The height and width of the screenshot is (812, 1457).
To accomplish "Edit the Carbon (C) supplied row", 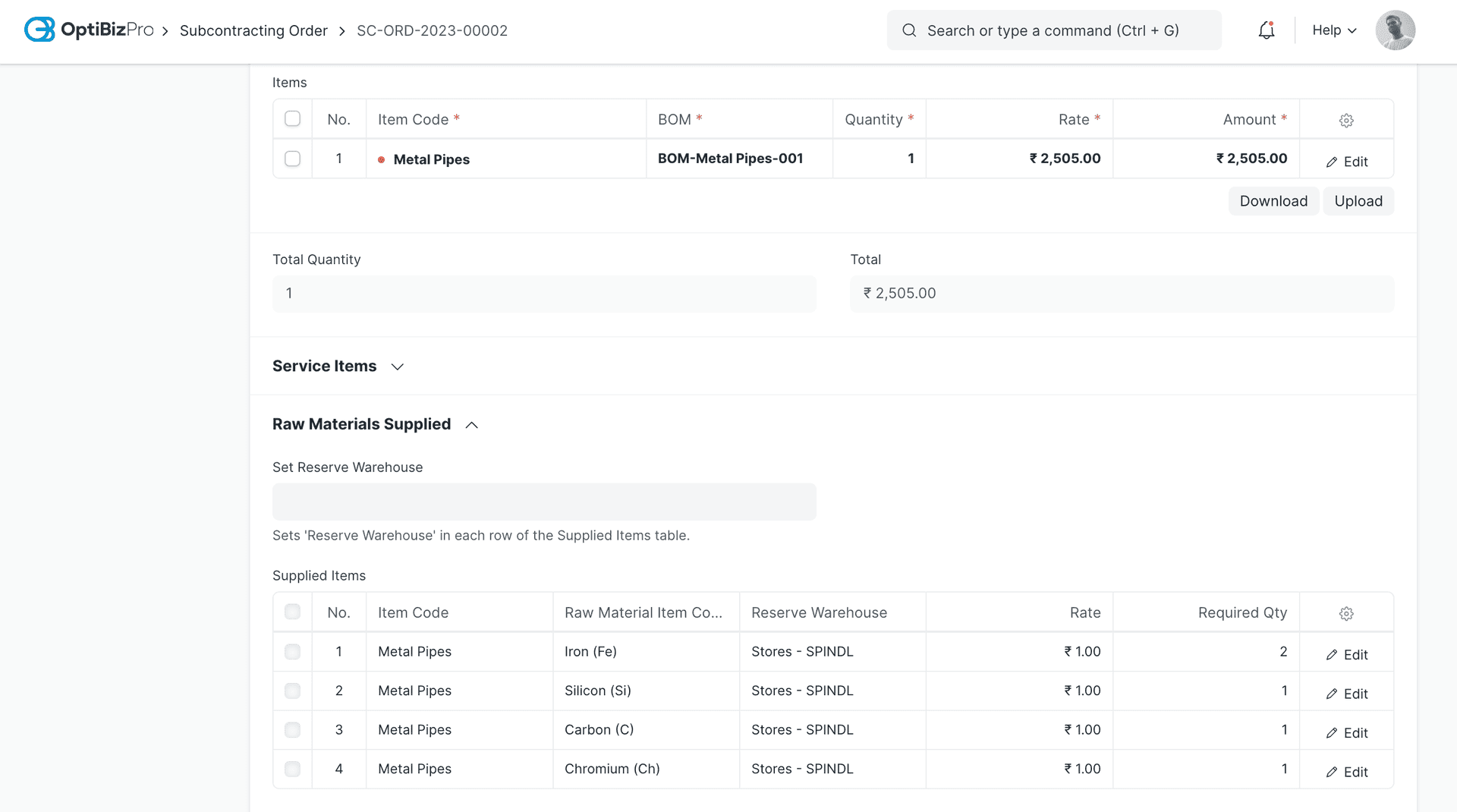I will coord(1346,733).
